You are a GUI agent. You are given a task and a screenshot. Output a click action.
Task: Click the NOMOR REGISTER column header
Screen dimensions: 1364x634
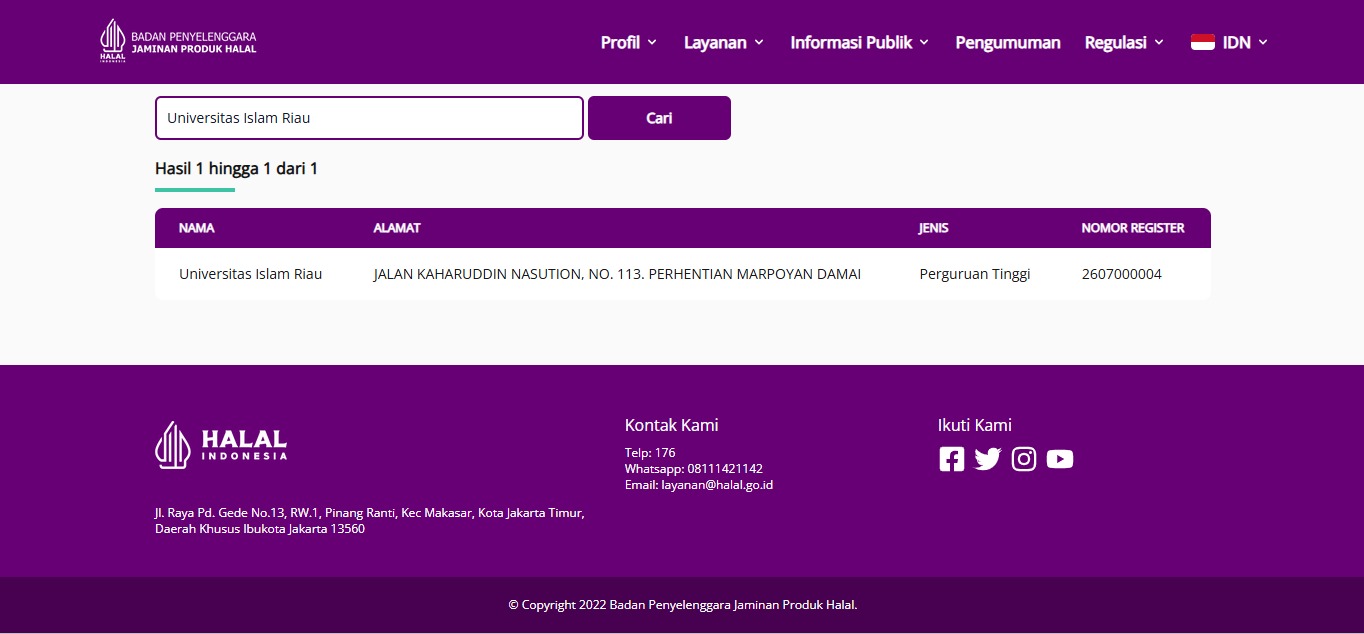coord(1133,228)
